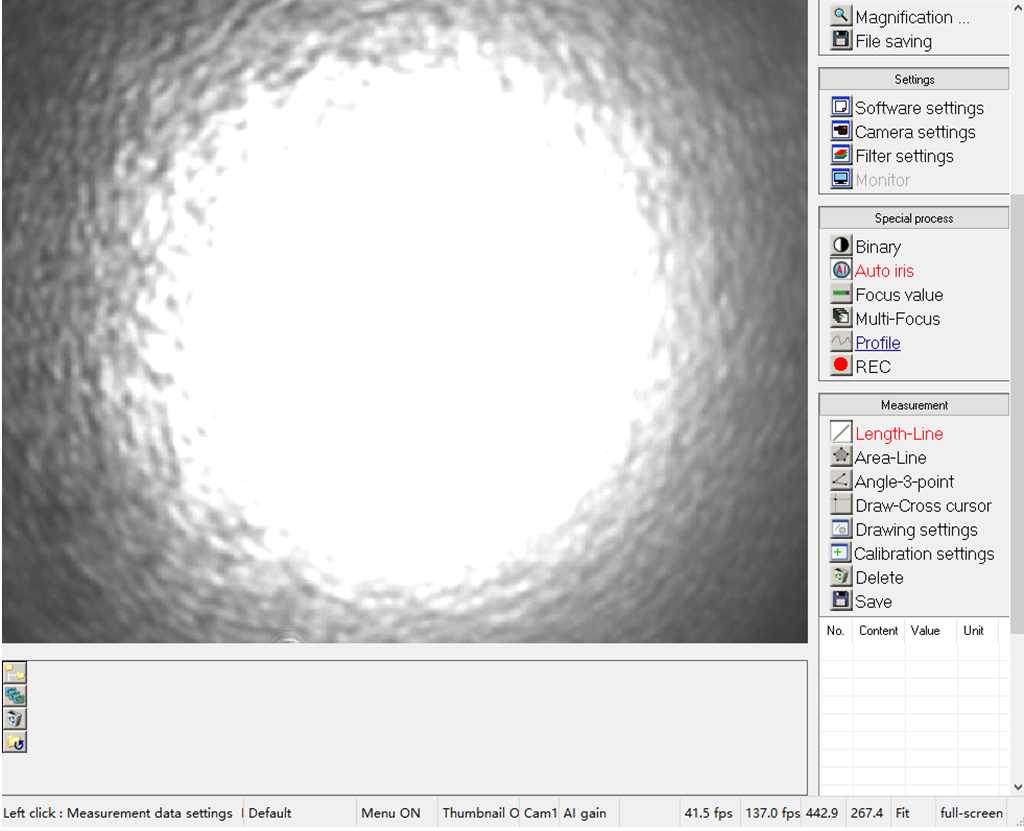Click the Delete measurement icon
The image size is (1024, 831).
(x=841, y=577)
